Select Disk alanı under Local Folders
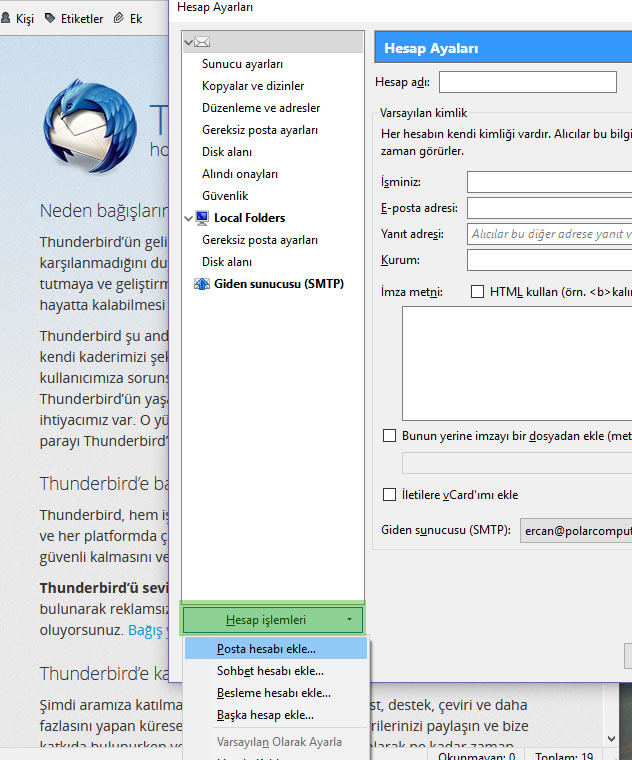632x760 pixels. [227, 262]
